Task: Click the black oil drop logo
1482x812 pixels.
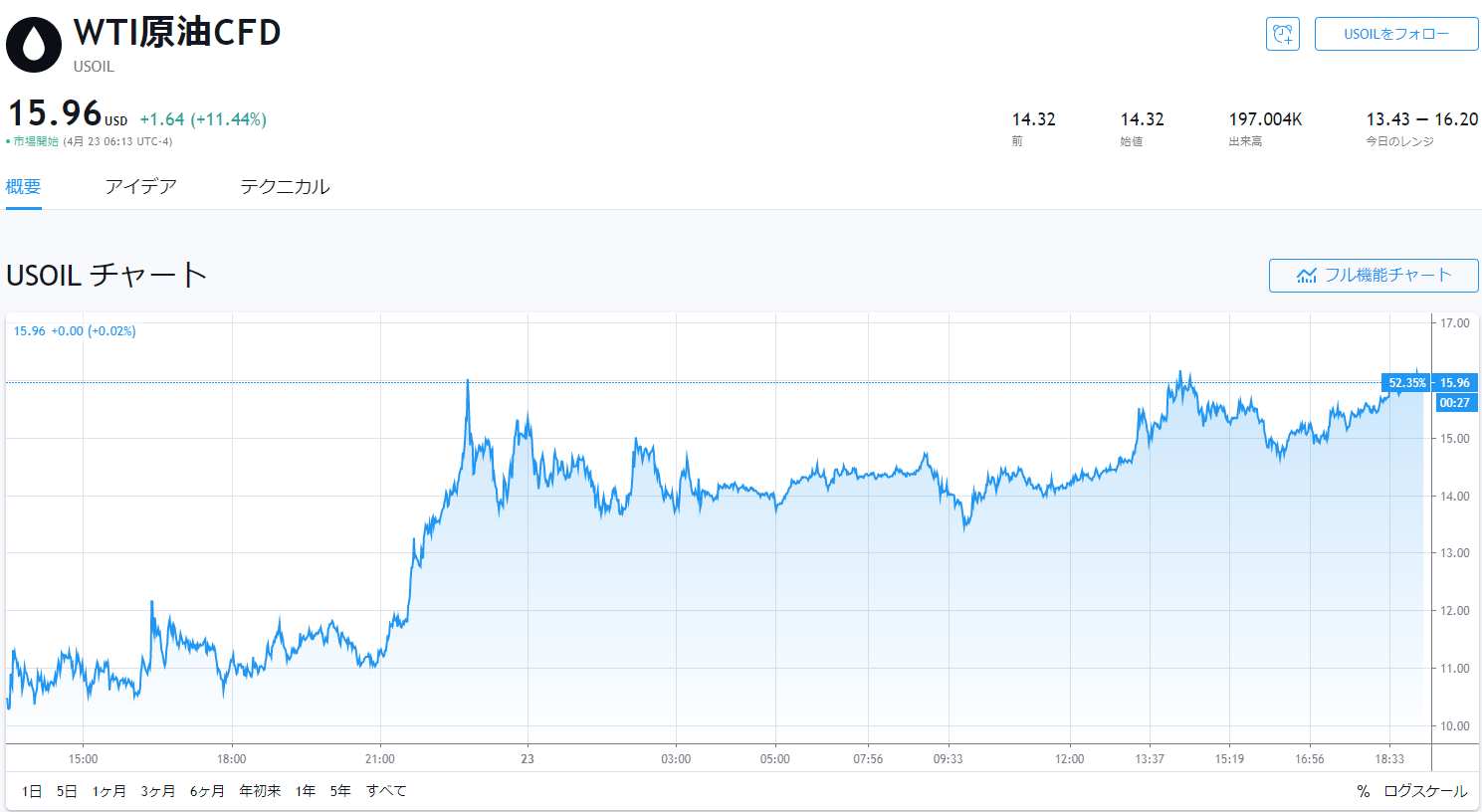Action: pyautogui.click(x=34, y=45)
